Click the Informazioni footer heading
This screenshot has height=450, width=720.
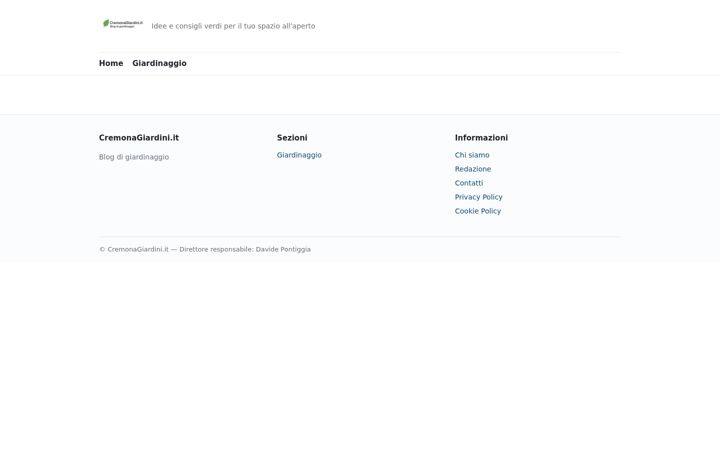[x=481, y=138]
